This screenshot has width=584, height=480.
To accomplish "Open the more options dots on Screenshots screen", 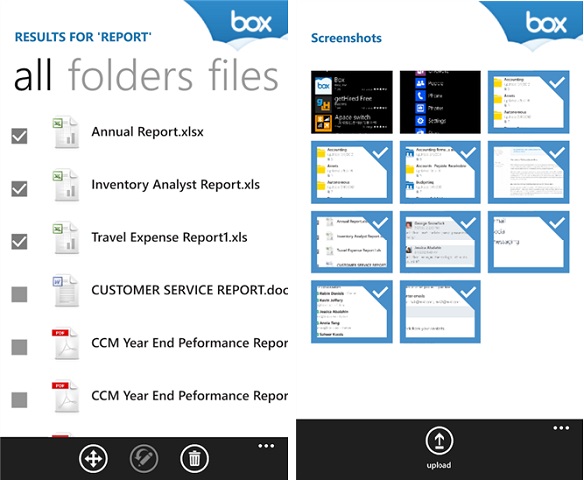I will tap(561, 428).
